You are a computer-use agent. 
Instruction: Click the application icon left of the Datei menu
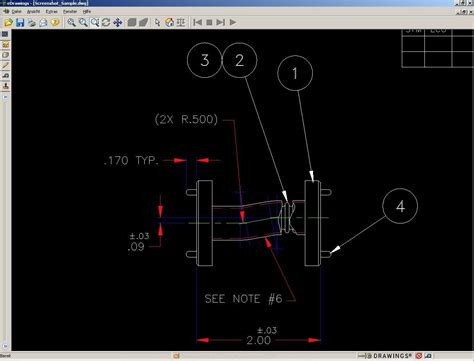coord(6,11)
